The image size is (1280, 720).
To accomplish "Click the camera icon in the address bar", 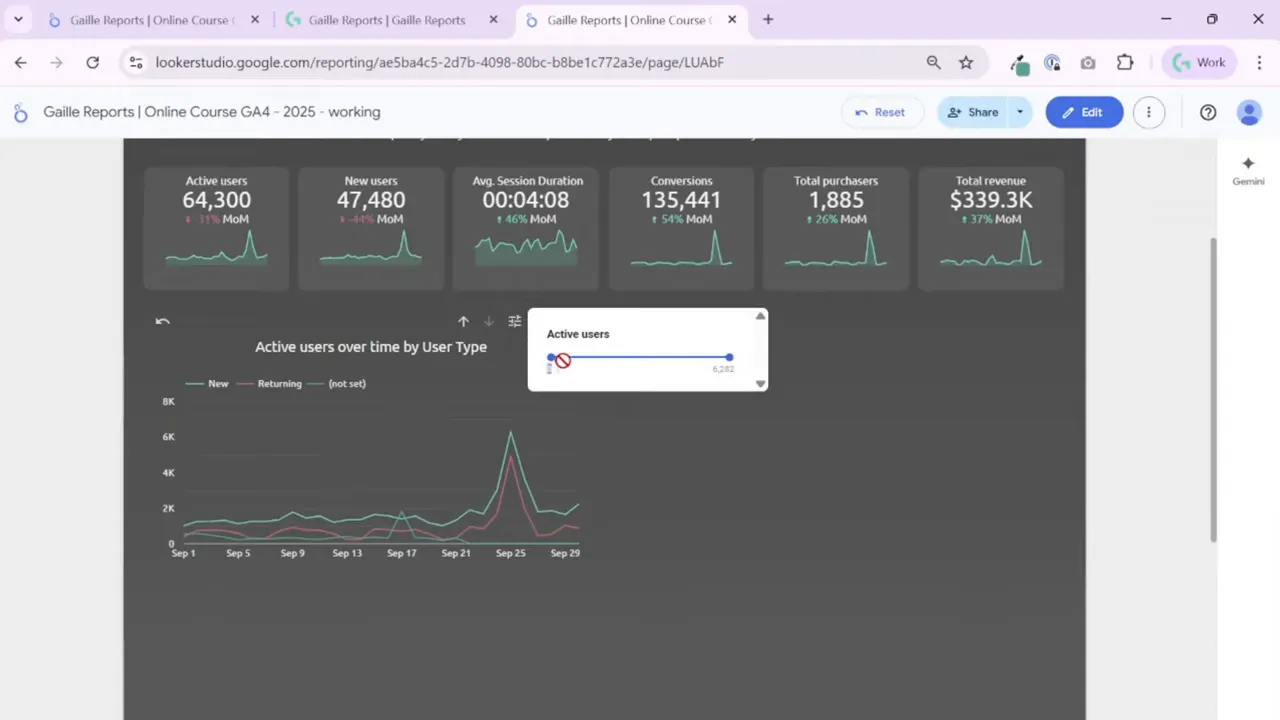I will tap(1088, 62).
